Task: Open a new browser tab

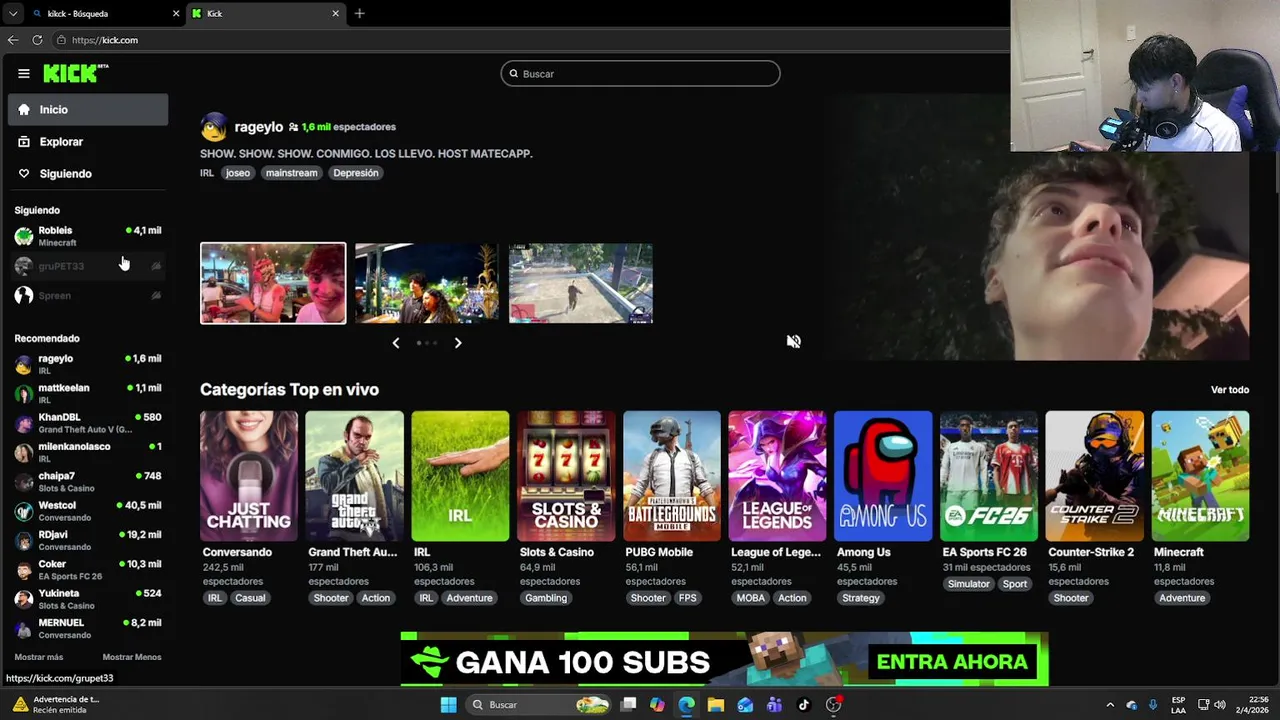Action: point(359,14)
